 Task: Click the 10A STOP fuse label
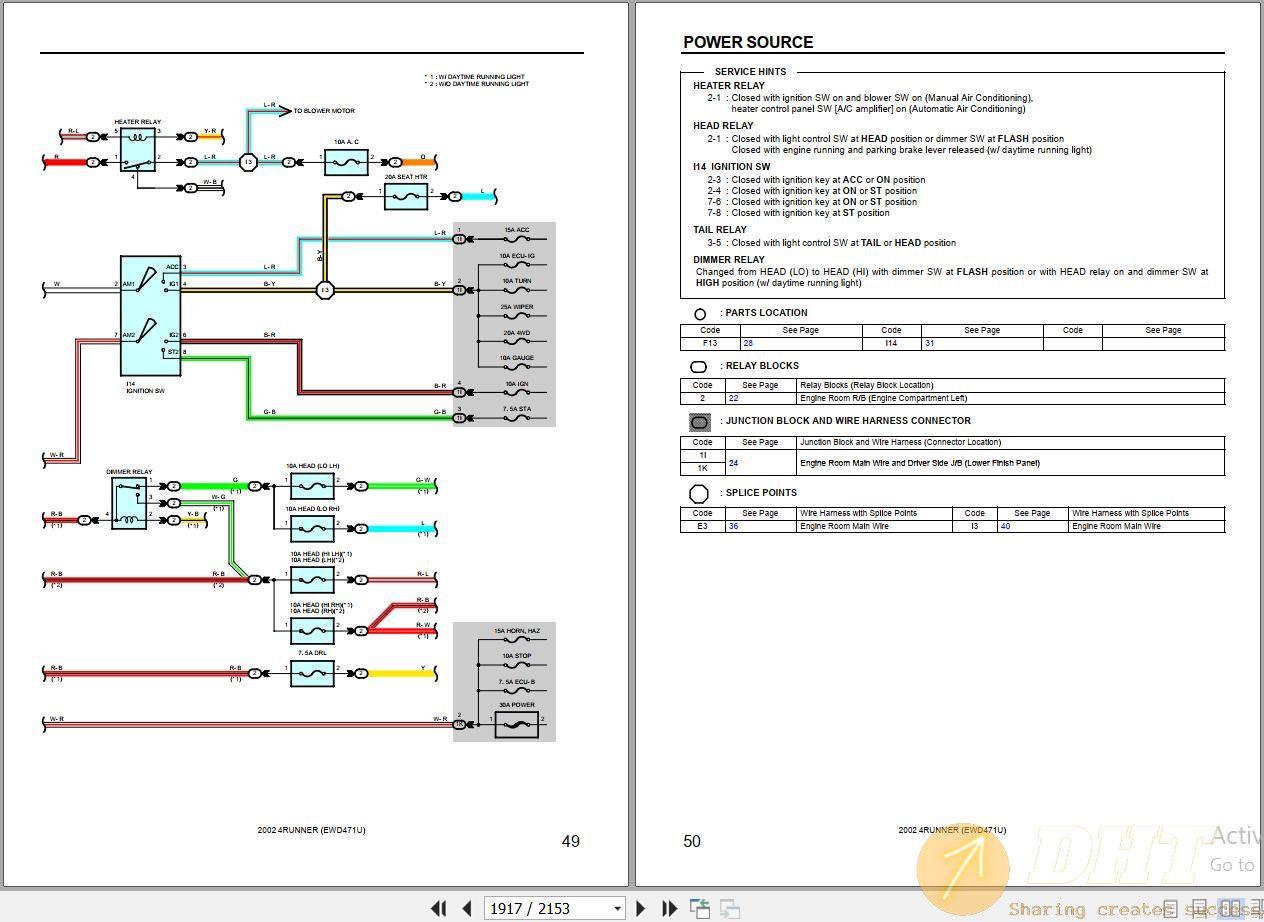(517, 656)
